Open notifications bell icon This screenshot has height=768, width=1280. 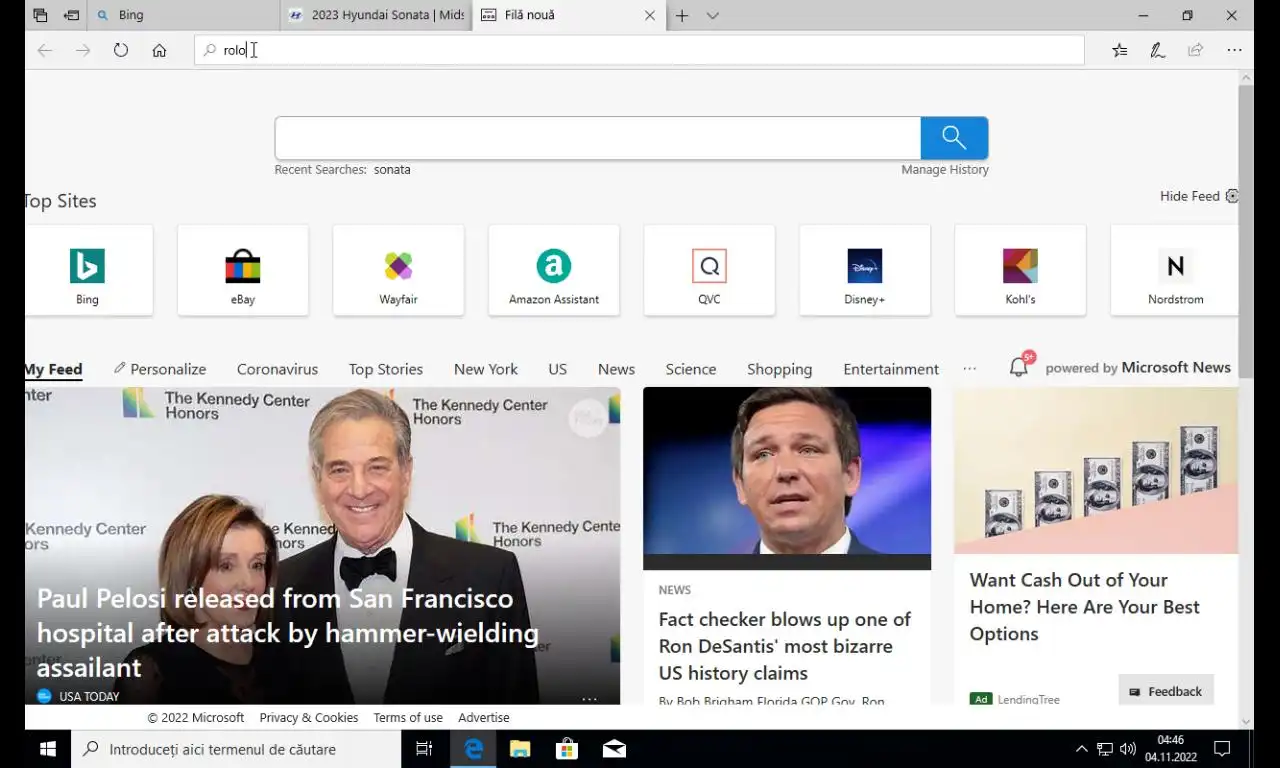[x=1019, y=367]
